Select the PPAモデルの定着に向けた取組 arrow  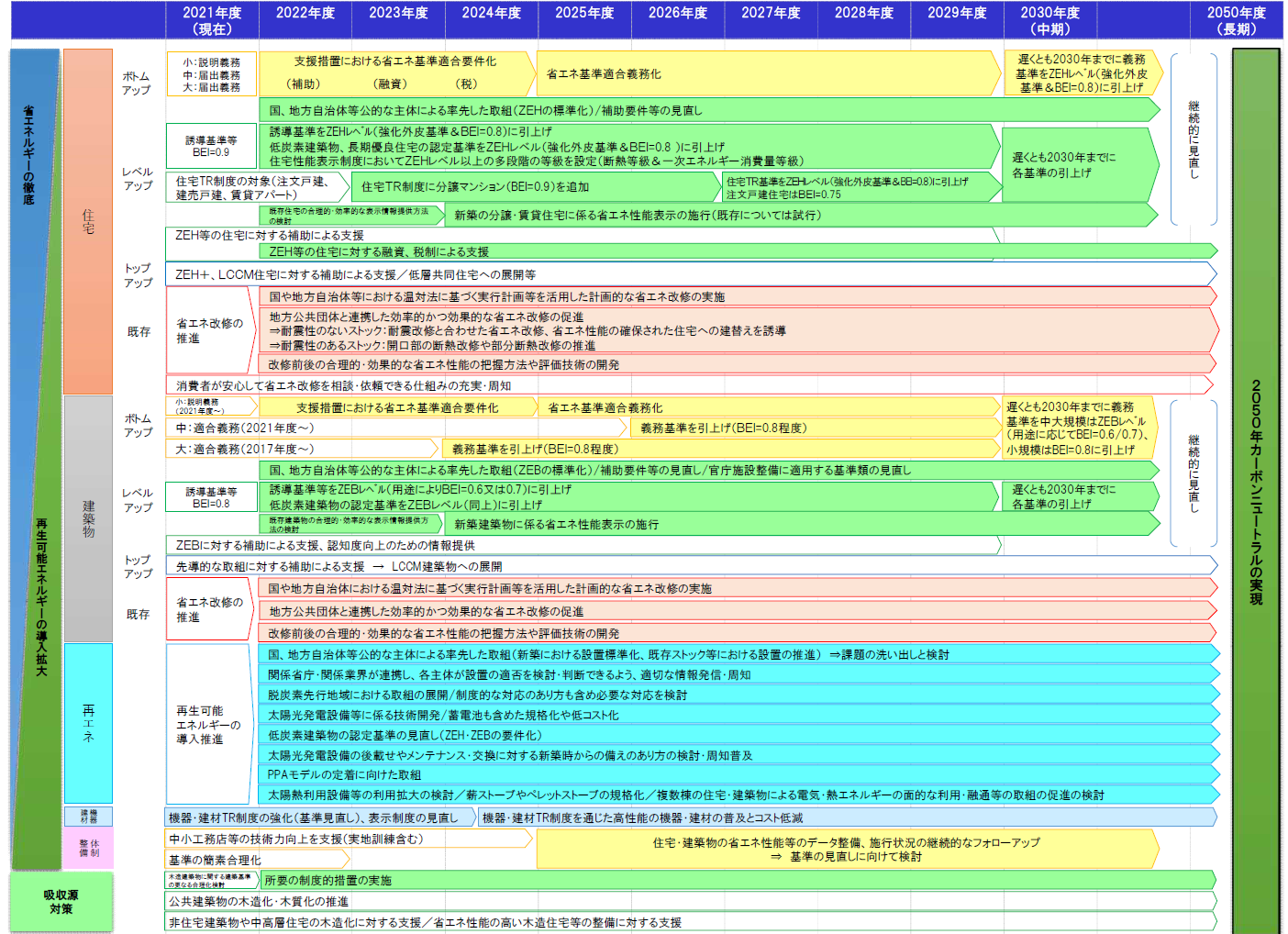tap(734, 775)
